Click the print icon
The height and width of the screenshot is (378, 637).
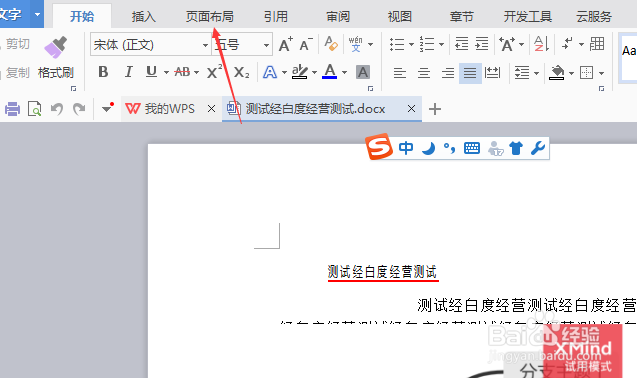[x=13, y=109]
